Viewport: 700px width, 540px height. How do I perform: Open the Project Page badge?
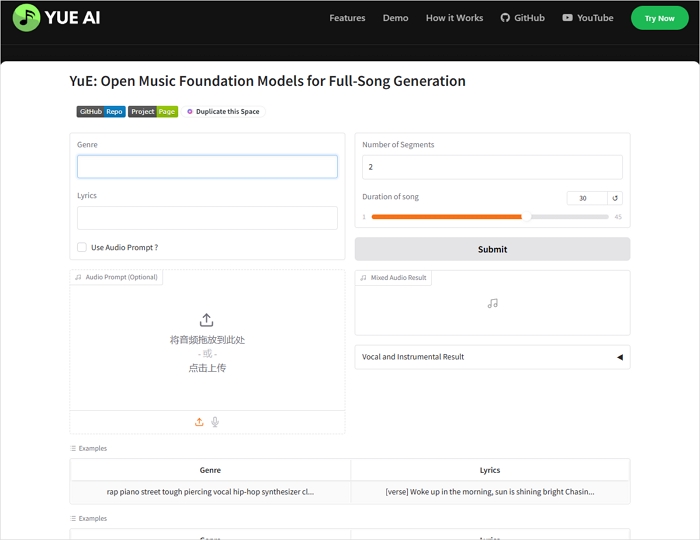point(153,112)
